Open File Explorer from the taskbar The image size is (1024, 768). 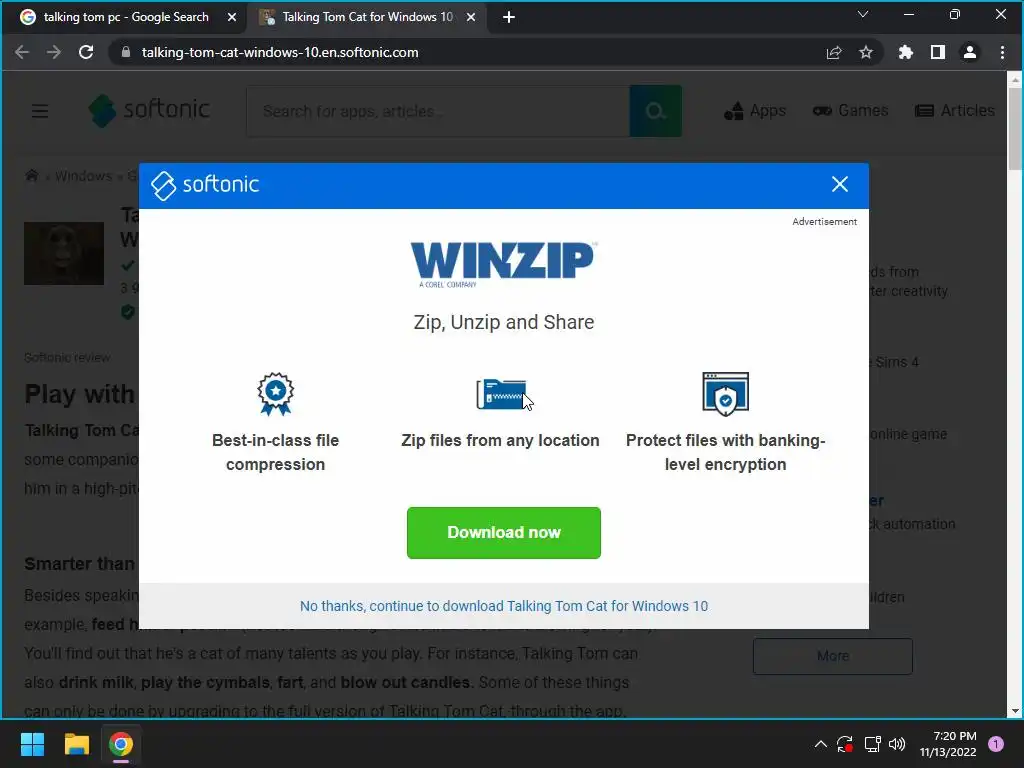tap(76, 744)
